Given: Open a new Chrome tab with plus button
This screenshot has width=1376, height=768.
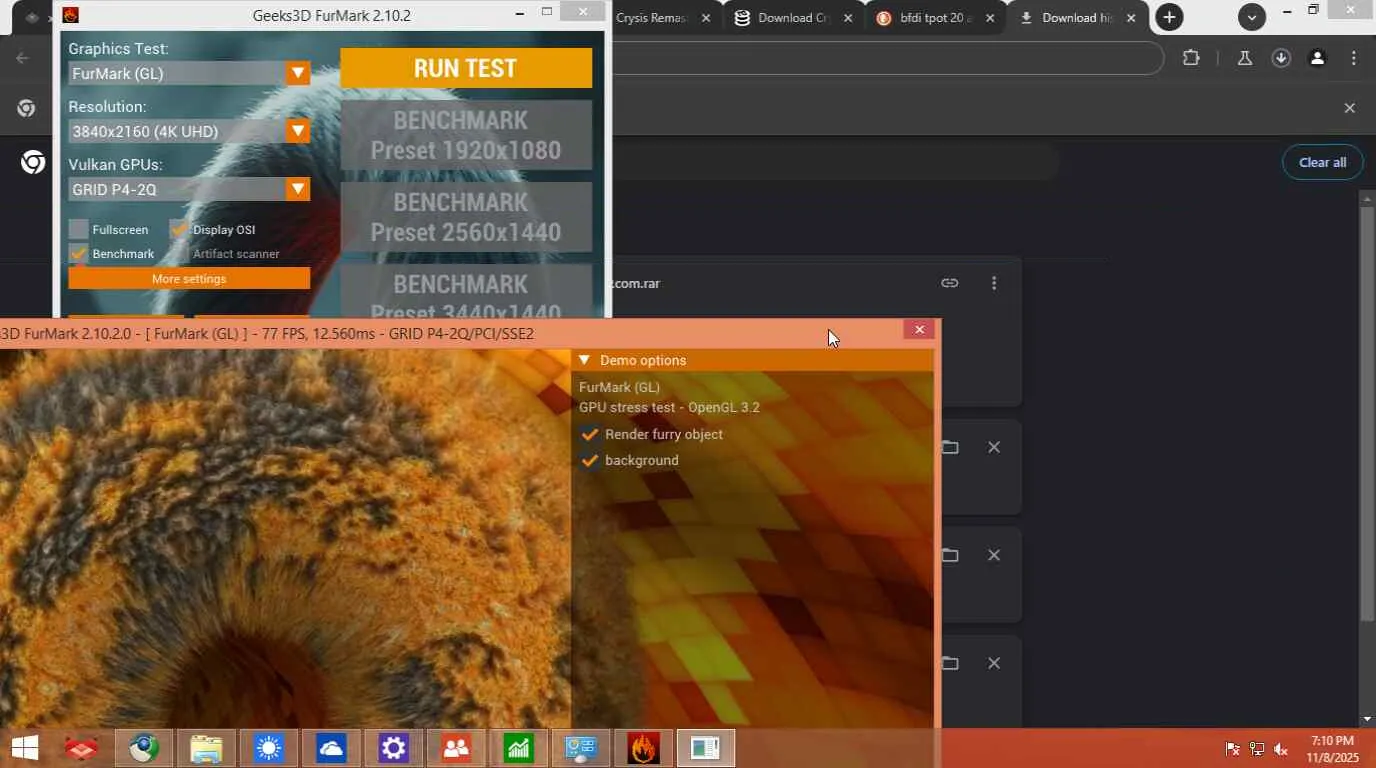Looking at the screenshot, I should click(x=1169, y=17).
